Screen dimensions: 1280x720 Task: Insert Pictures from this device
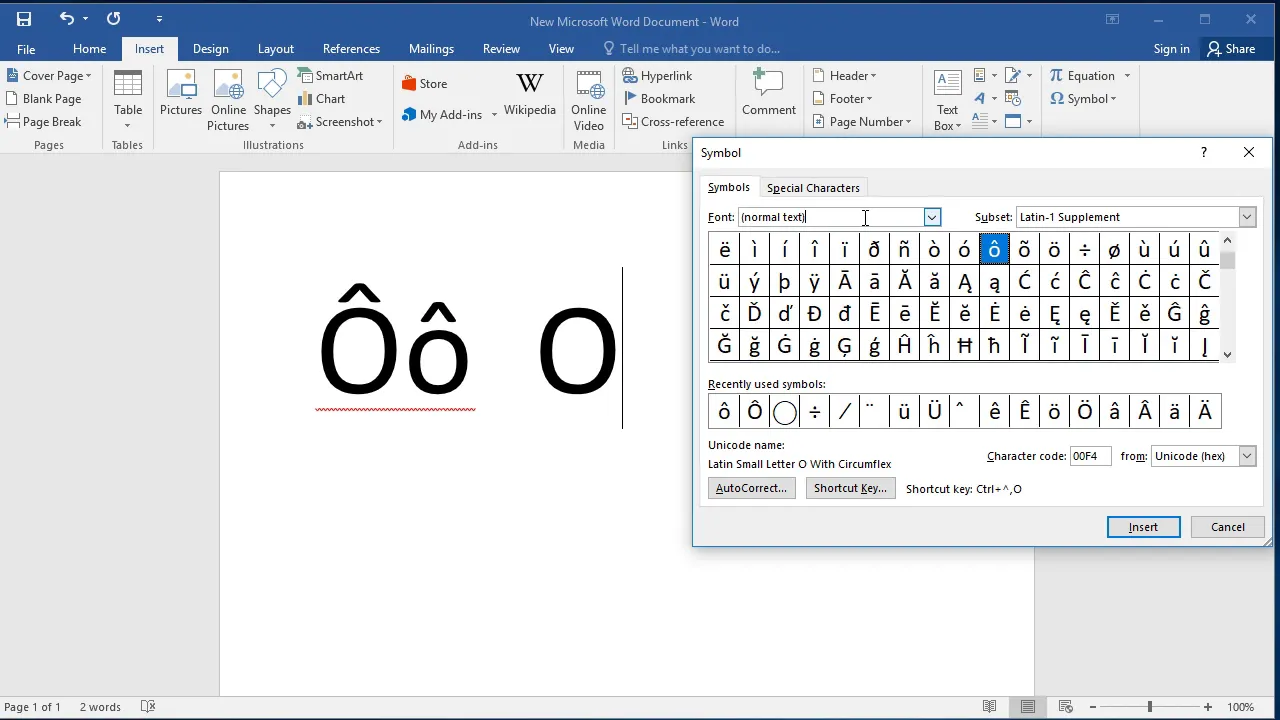[x=181, y=94]
